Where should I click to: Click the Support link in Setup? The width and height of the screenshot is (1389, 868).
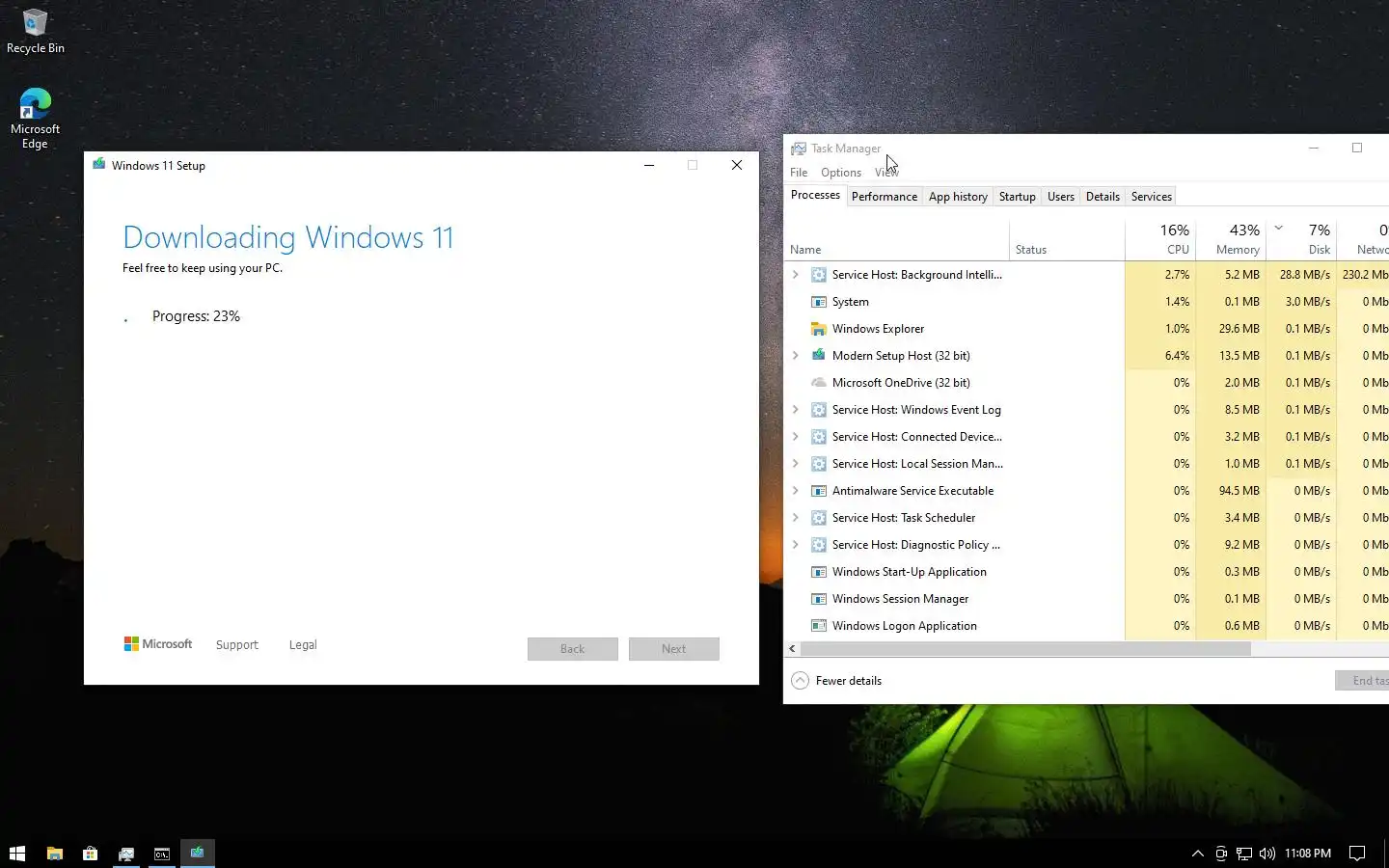[x=237, y=645]
